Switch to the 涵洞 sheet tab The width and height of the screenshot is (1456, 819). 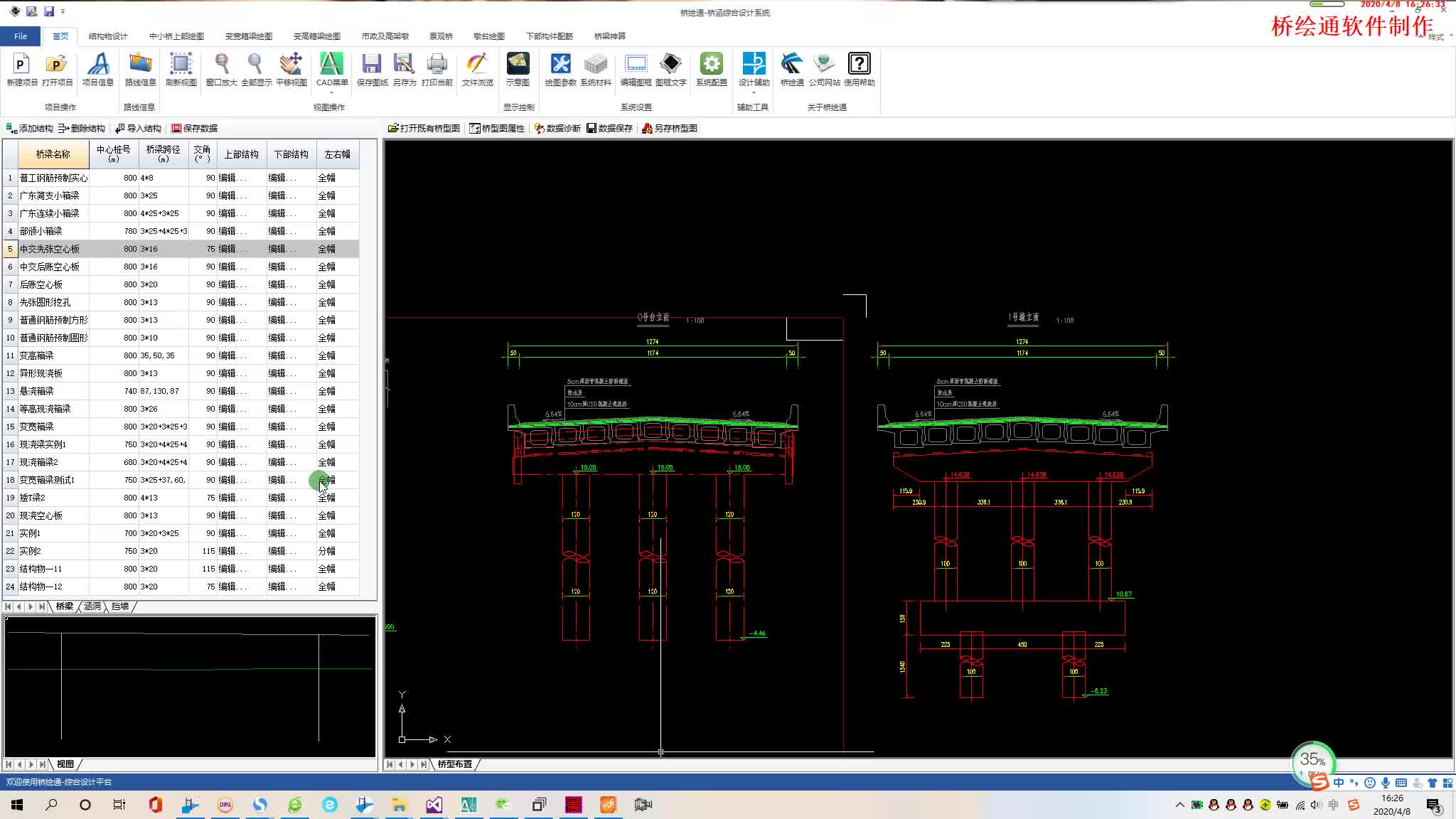[x=92, y=606]
